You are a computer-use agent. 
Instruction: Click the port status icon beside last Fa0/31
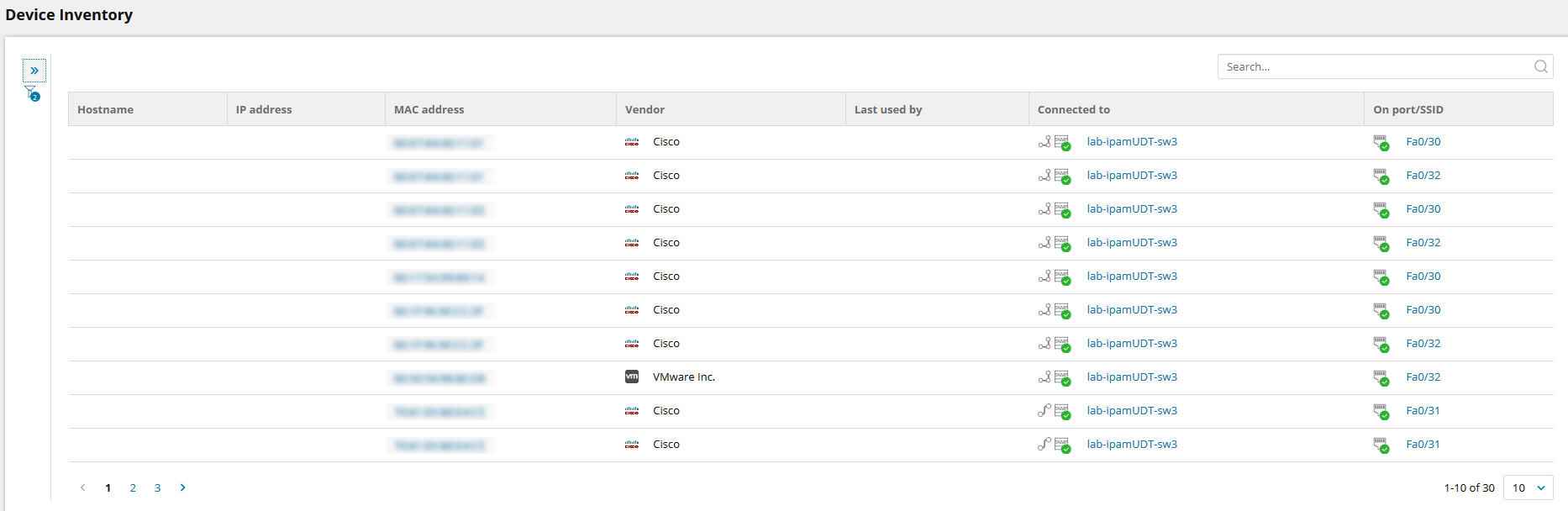(x=1381, y=445)
